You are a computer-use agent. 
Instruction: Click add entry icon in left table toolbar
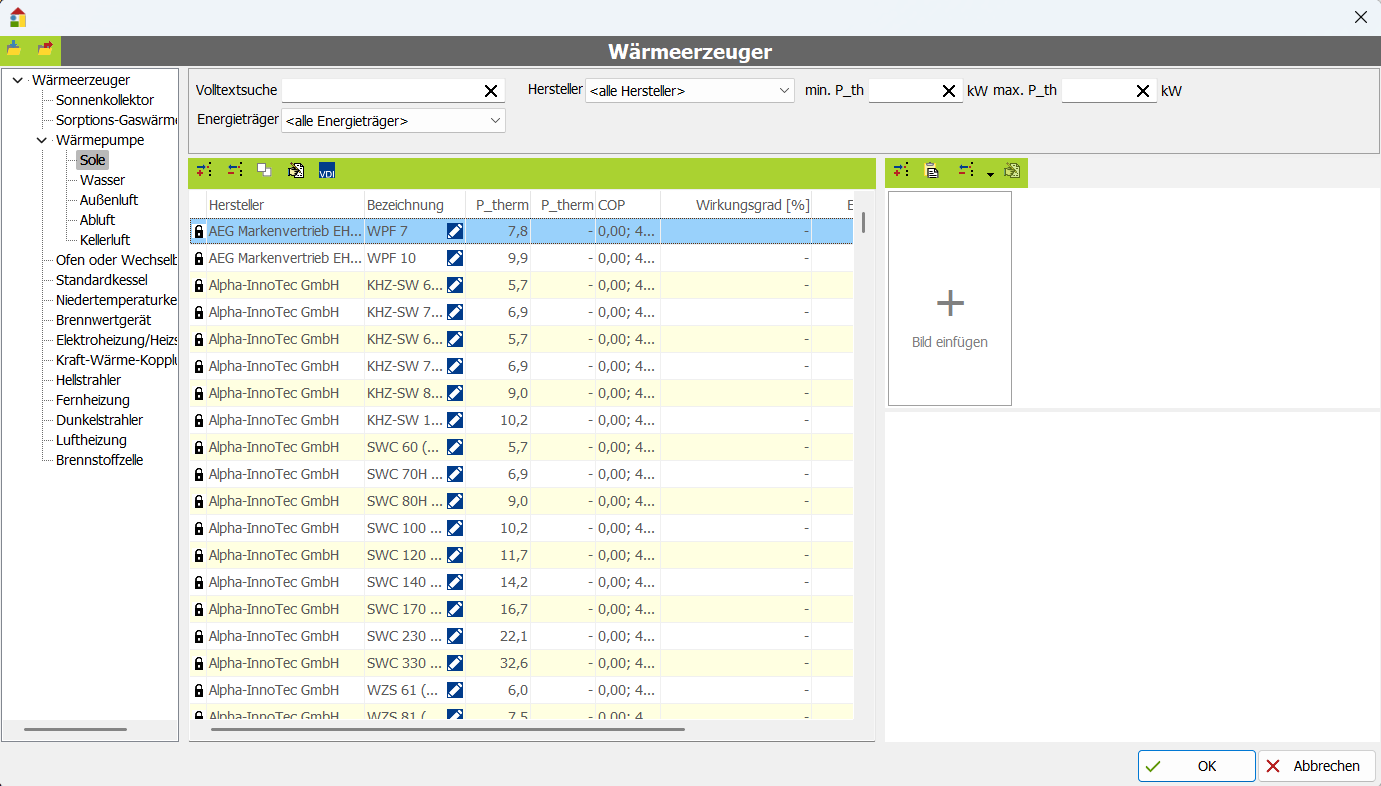click(204, 171)
